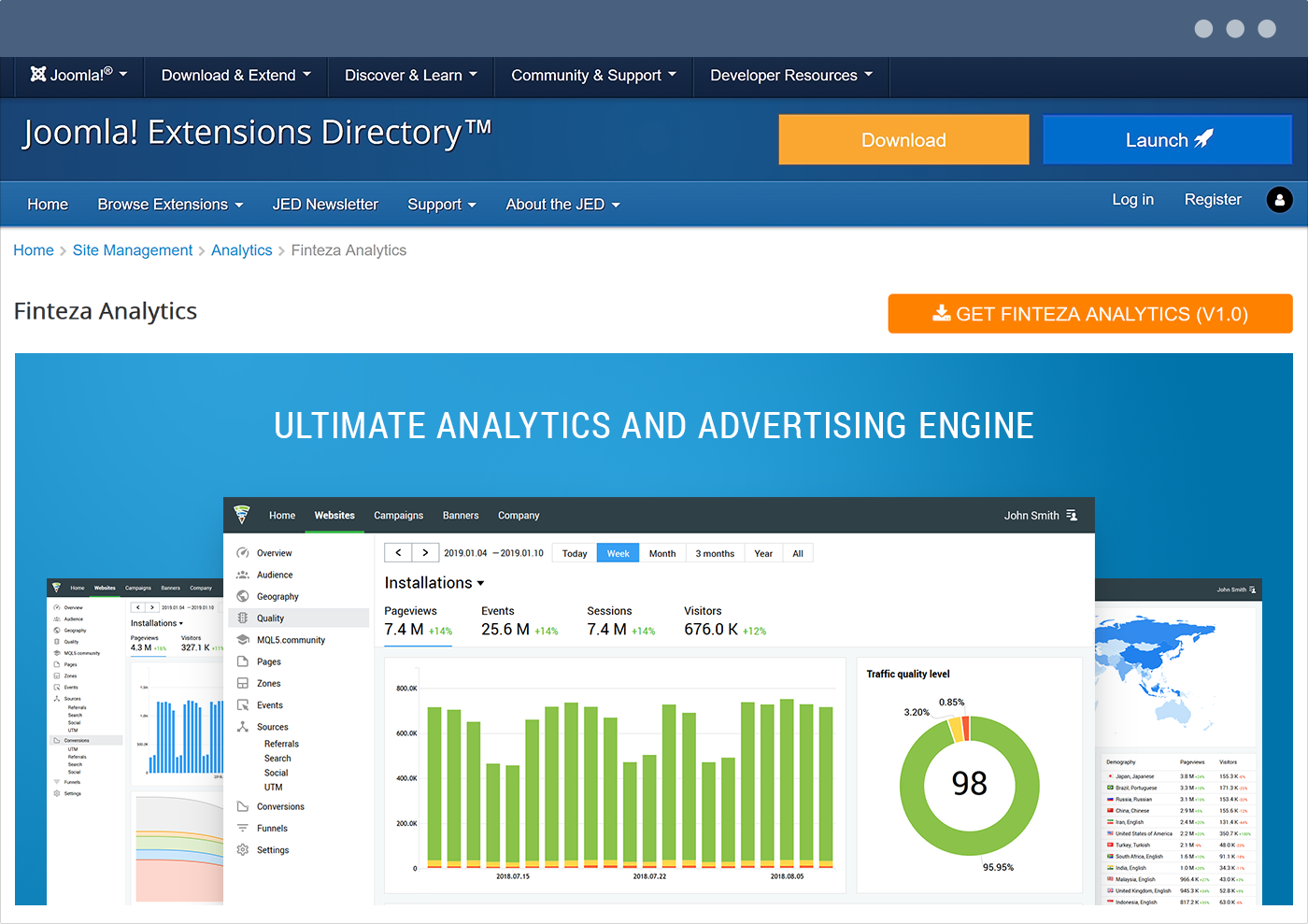Viewport: 1308px width, 924px height.
Task: Click Register link
Action: click(x=1213, y=200)
